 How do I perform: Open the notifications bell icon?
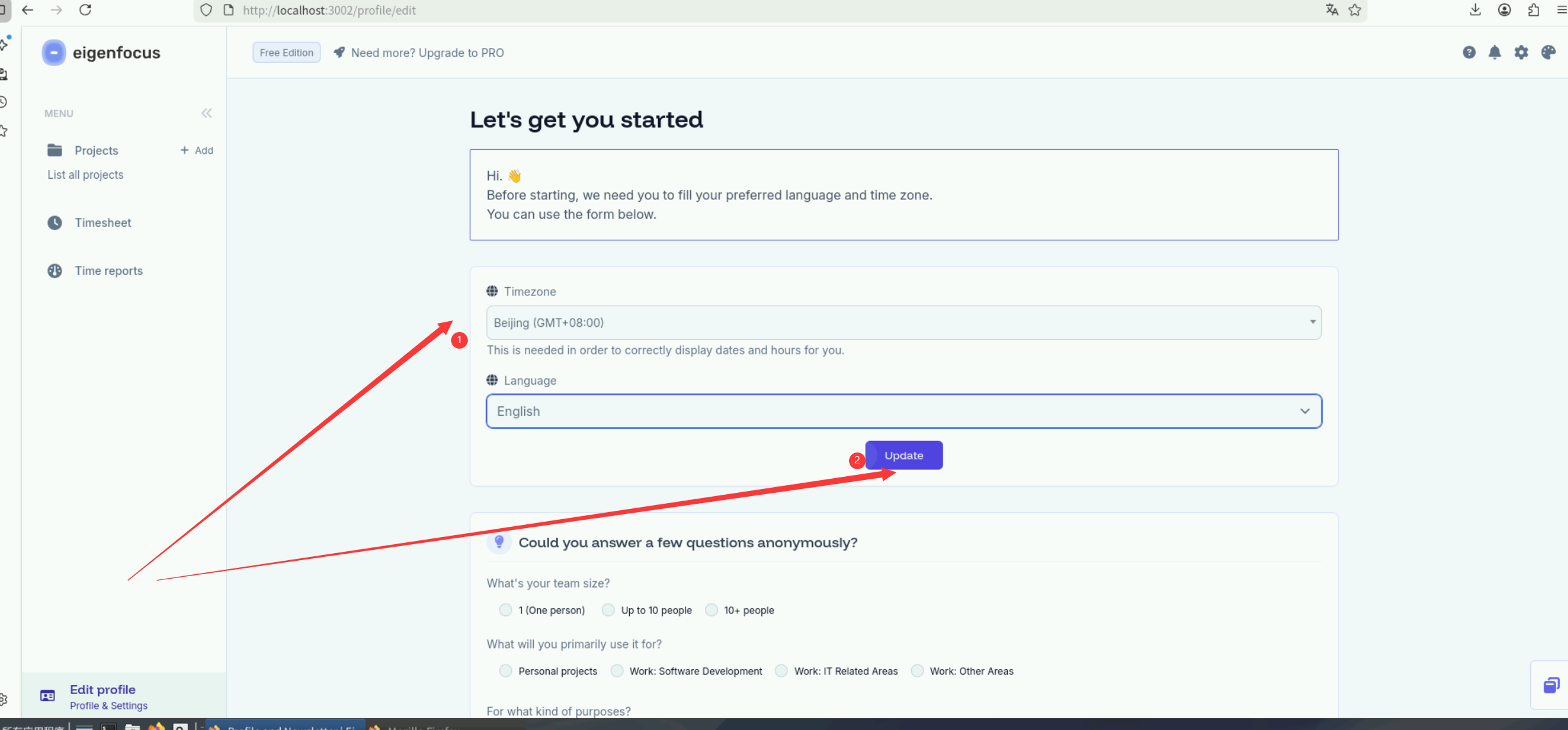click(1494, 53)
